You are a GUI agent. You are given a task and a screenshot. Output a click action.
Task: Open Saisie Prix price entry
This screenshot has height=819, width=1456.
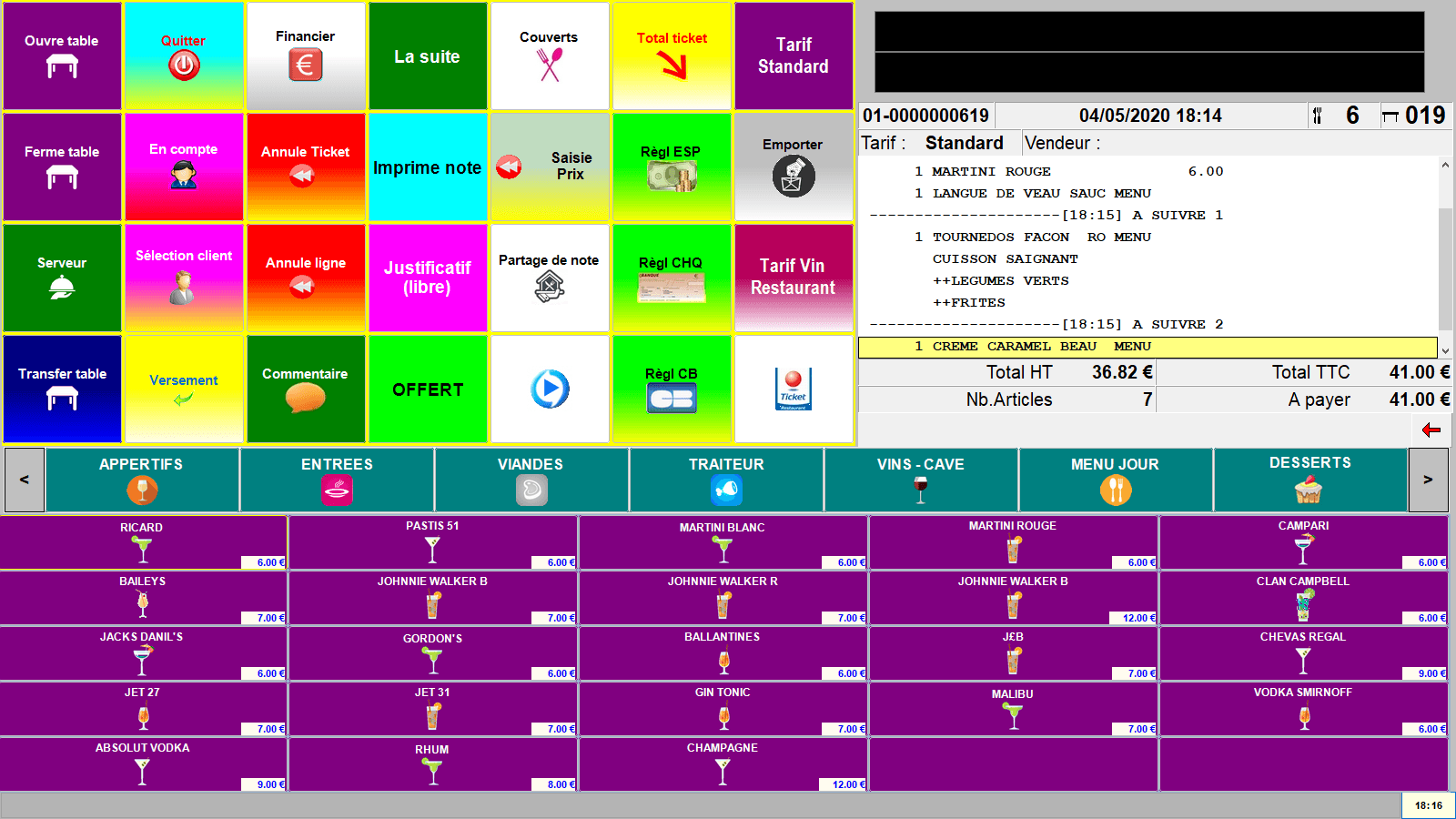coord(550,167)
